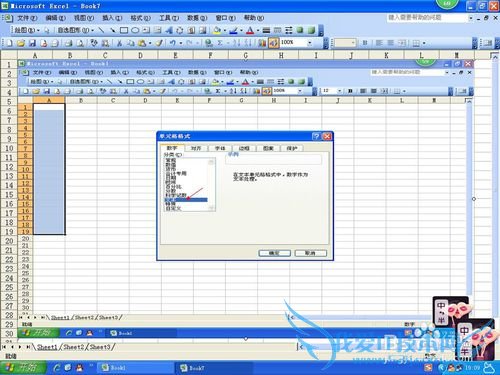The image size is (500, 375).
Task: Click the Print icon in Book7's standard toolbar
Action: [x=69, y=43]
